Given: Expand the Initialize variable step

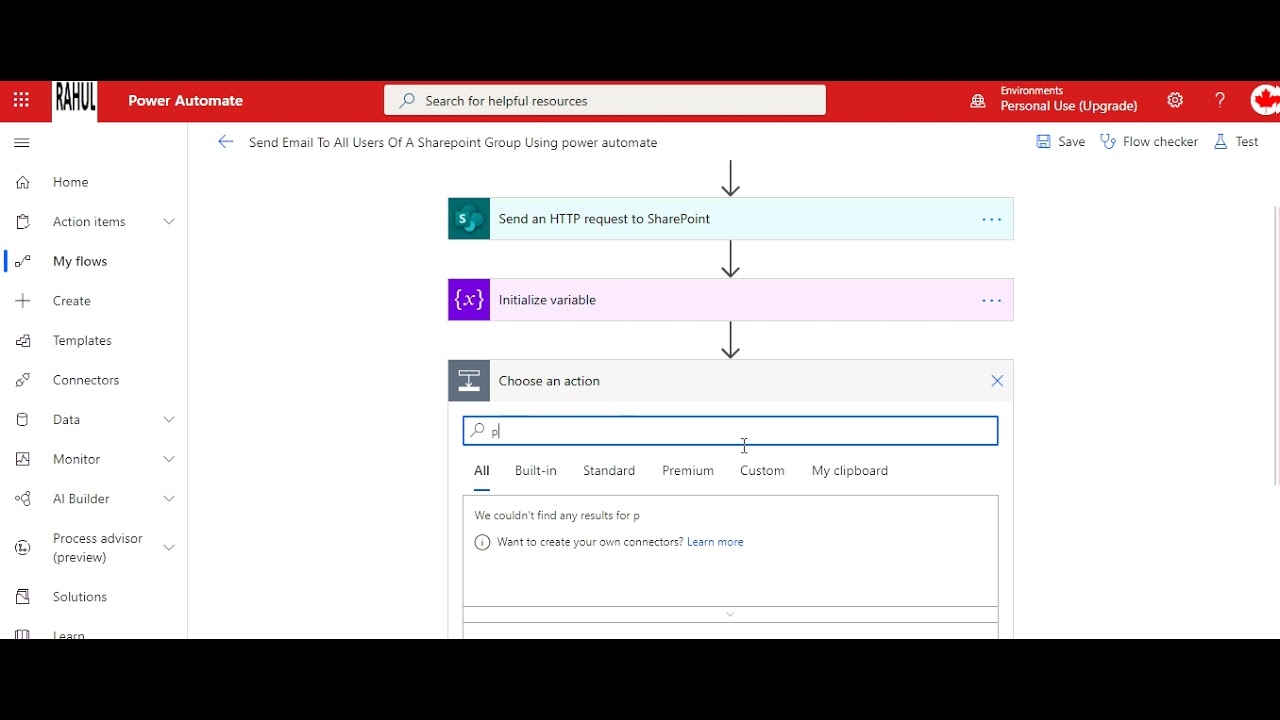Looking at the screenshot, I should (x=731, y=300).
